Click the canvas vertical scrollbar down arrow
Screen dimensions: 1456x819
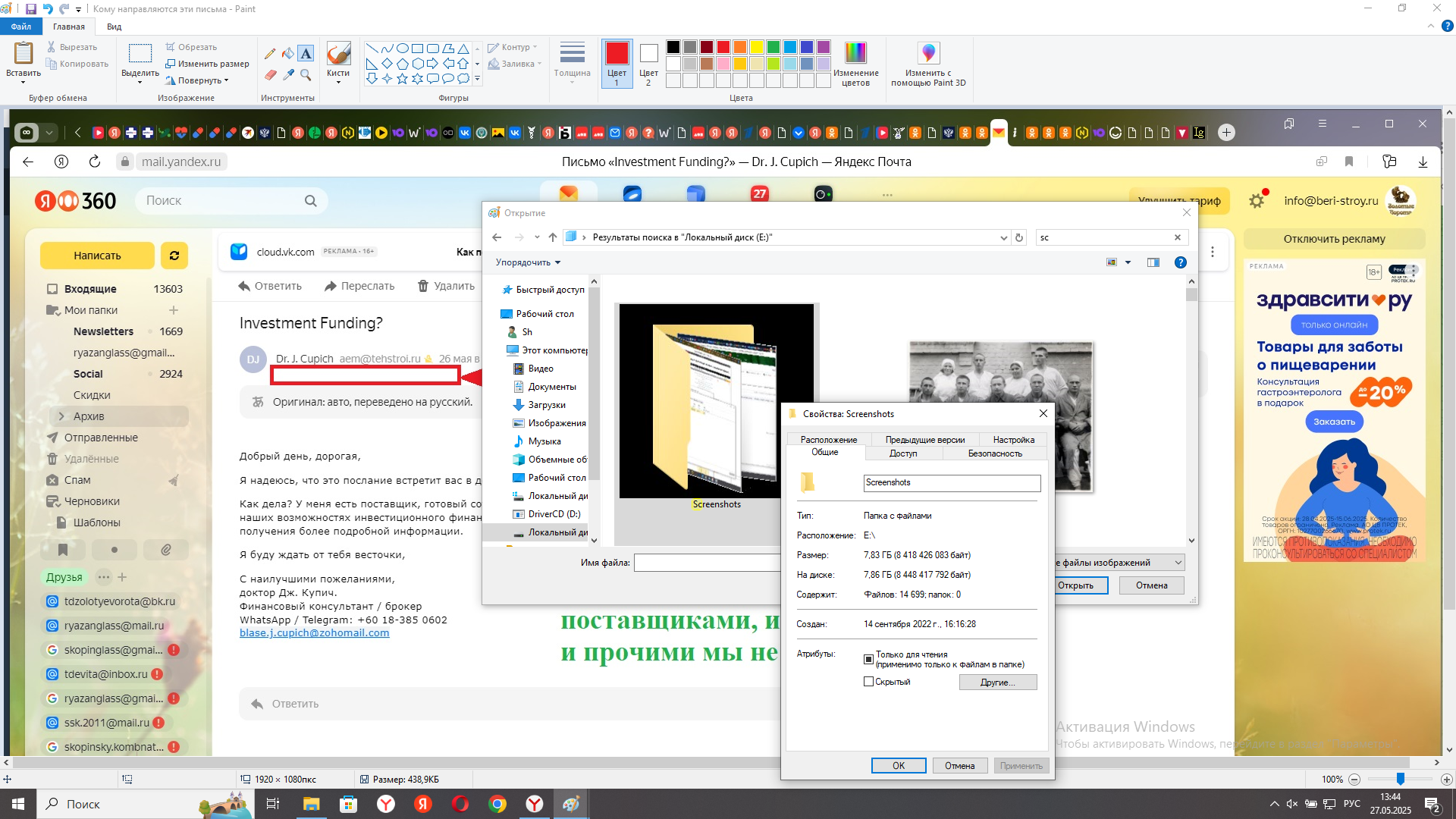coord(1450,750)
